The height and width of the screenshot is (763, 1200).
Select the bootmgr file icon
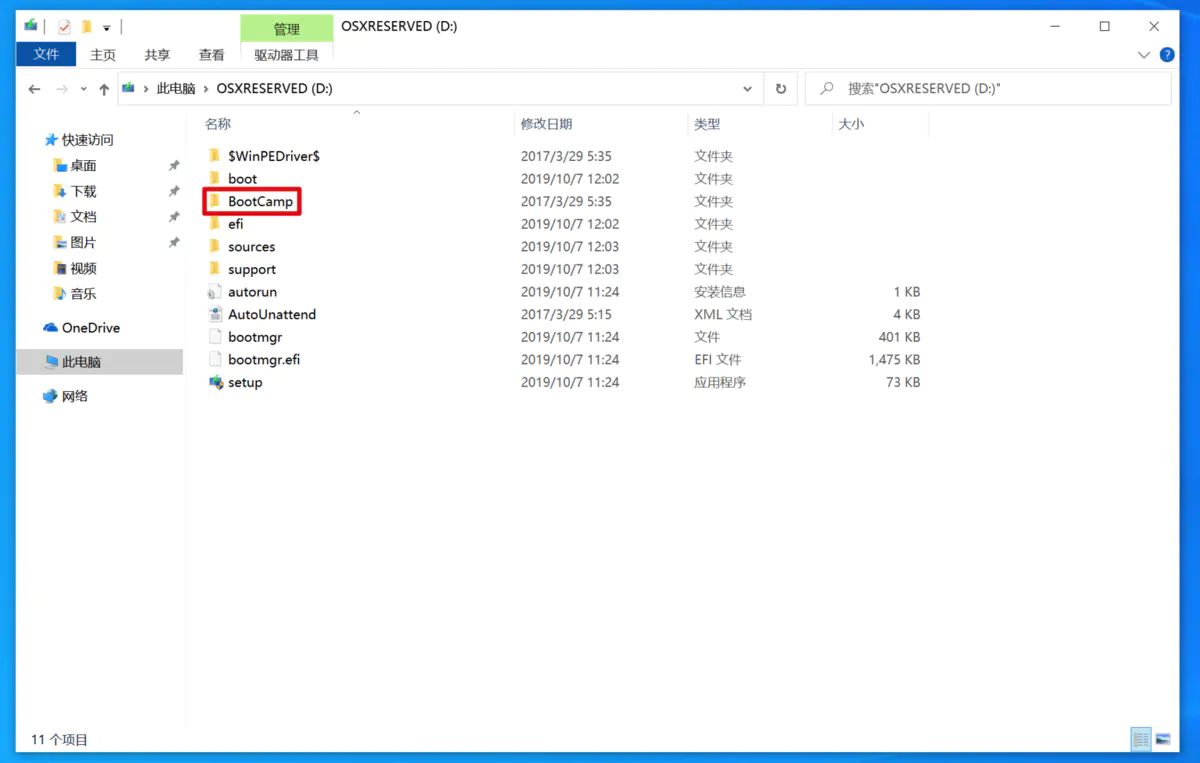pos(214,337)
